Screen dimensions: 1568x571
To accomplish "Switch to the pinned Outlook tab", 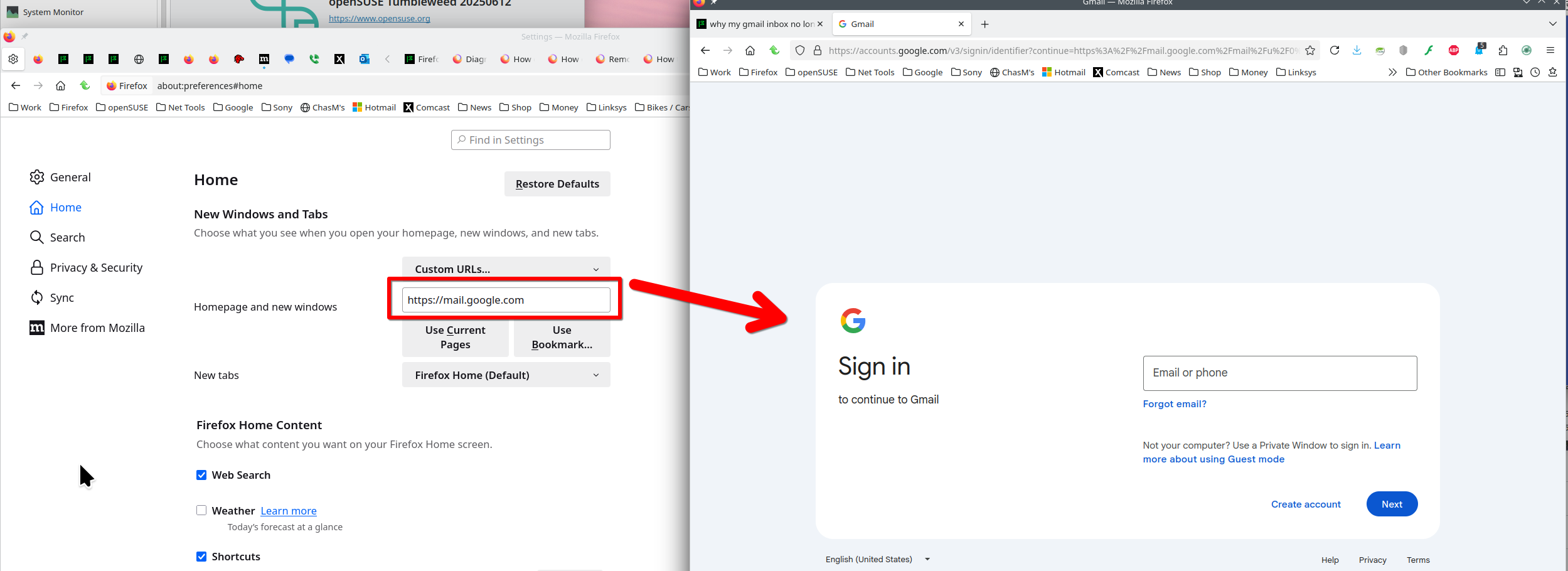I will coord(365,59).
